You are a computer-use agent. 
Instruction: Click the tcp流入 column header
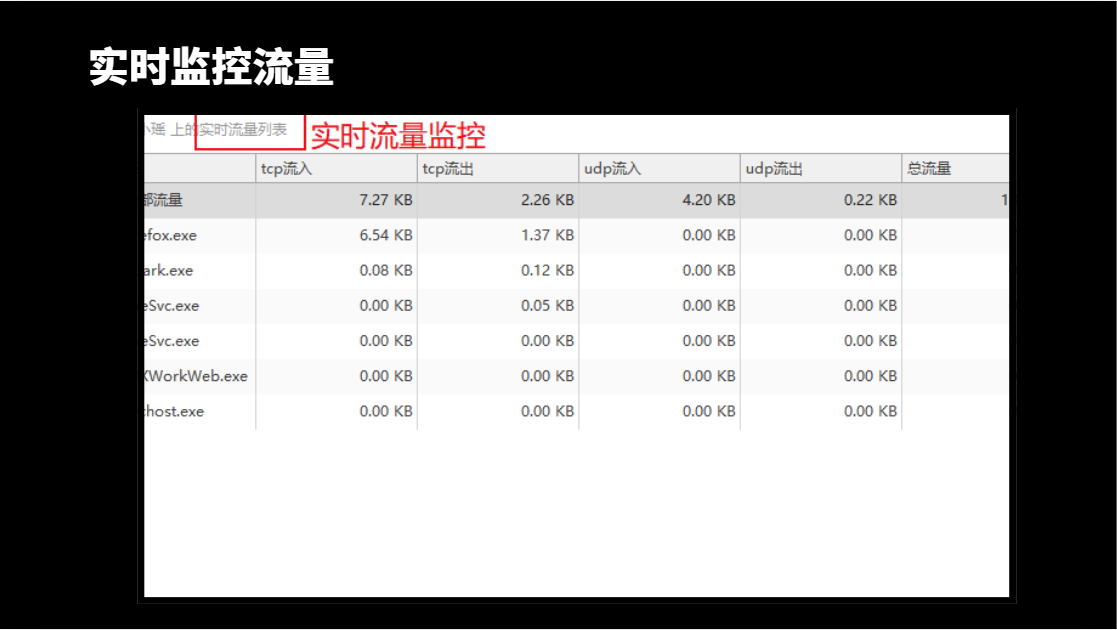[x=336, y=169]
